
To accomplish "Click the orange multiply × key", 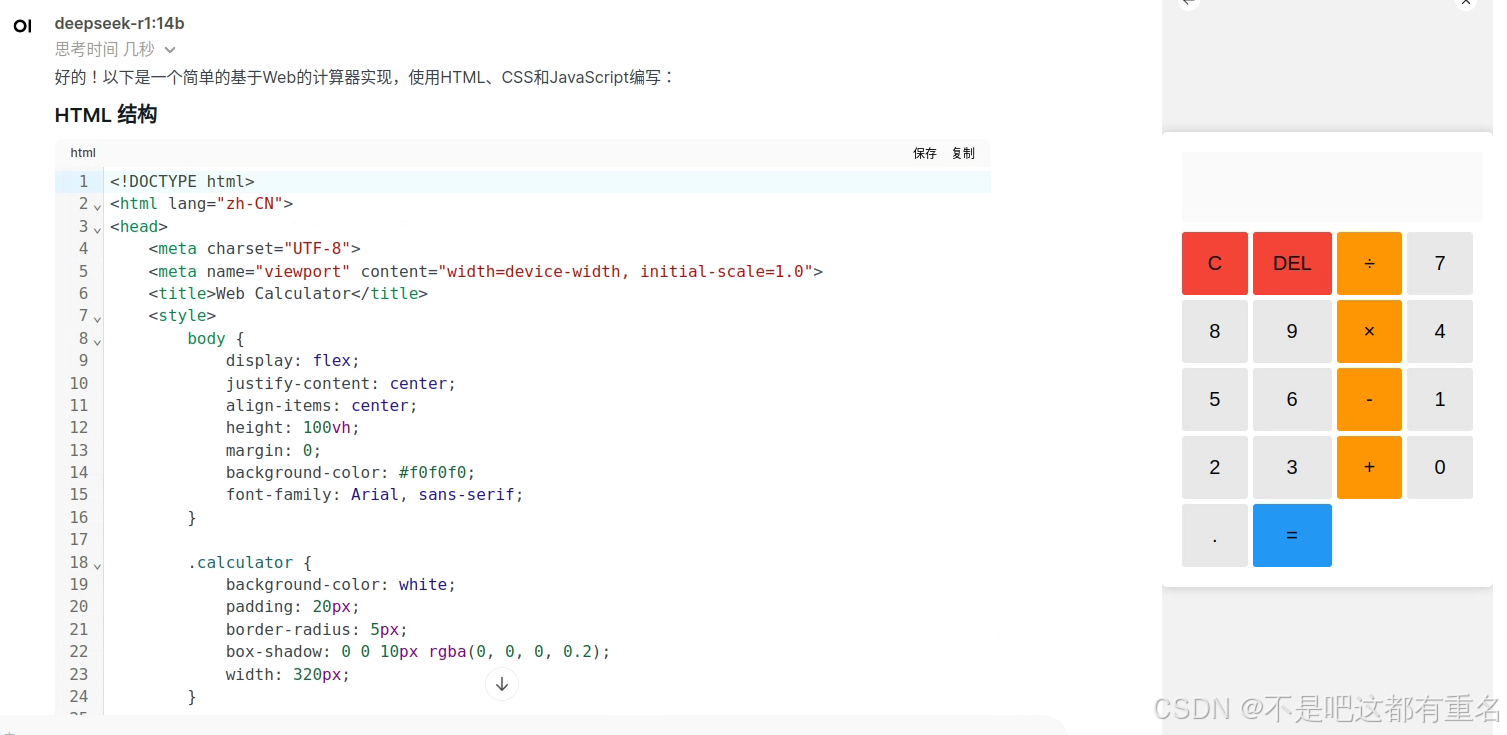I will (1369, 331).
